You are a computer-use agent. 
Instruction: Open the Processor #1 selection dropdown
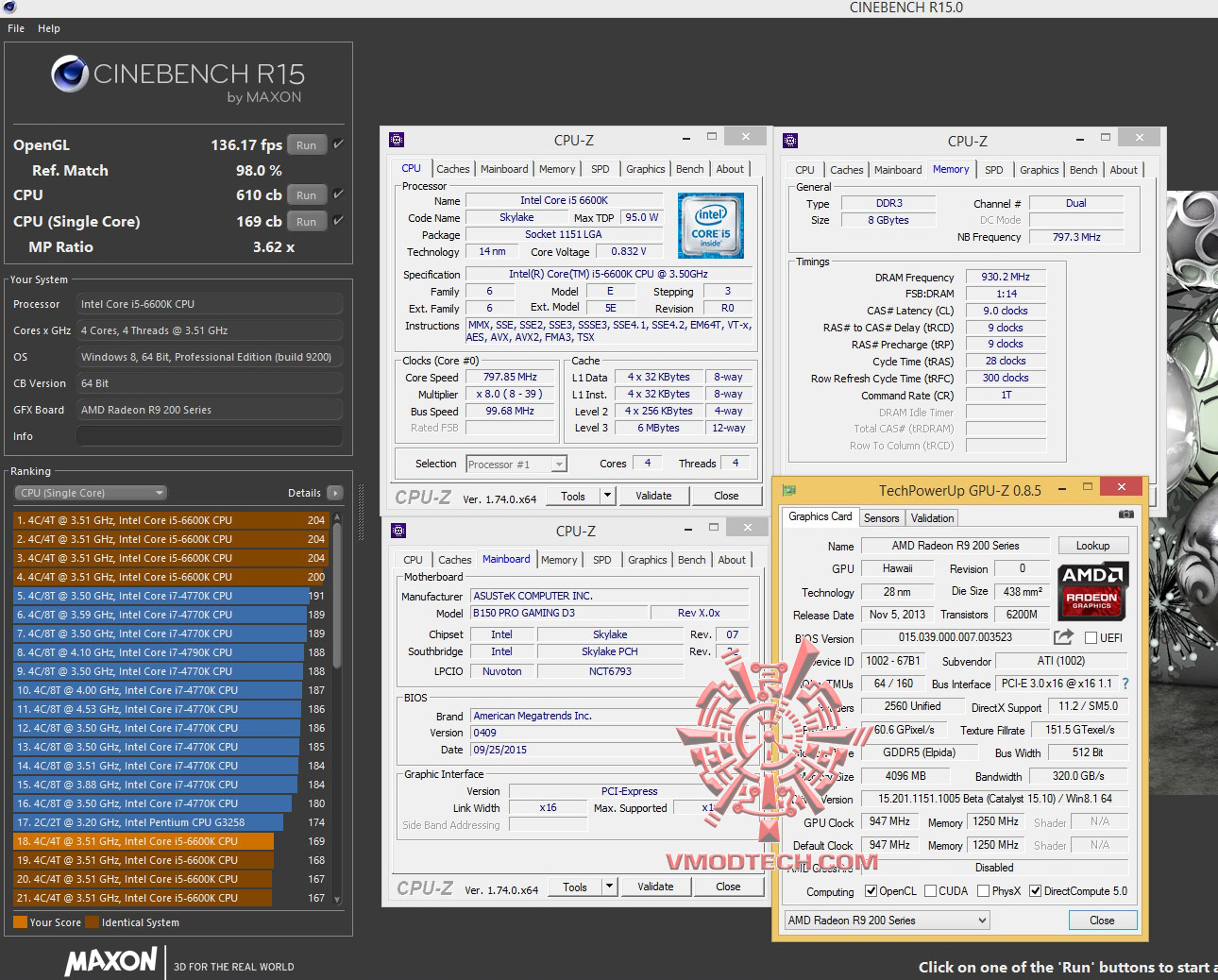tap(516, 465)
